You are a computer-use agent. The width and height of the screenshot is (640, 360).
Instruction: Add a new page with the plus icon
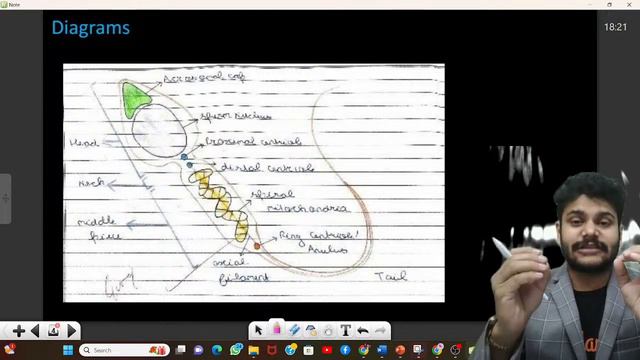pyautogui.click(x=18, y=331)
